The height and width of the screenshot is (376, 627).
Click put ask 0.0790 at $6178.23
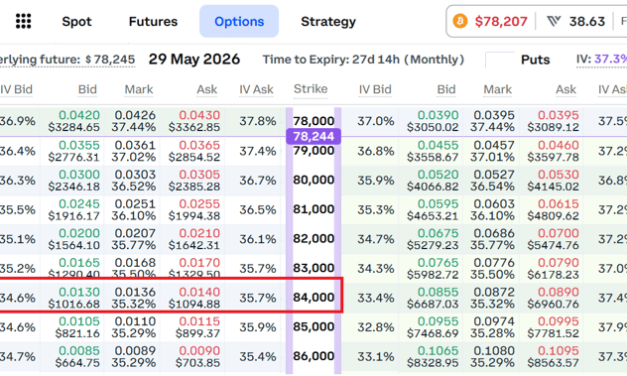click(553, 268)
